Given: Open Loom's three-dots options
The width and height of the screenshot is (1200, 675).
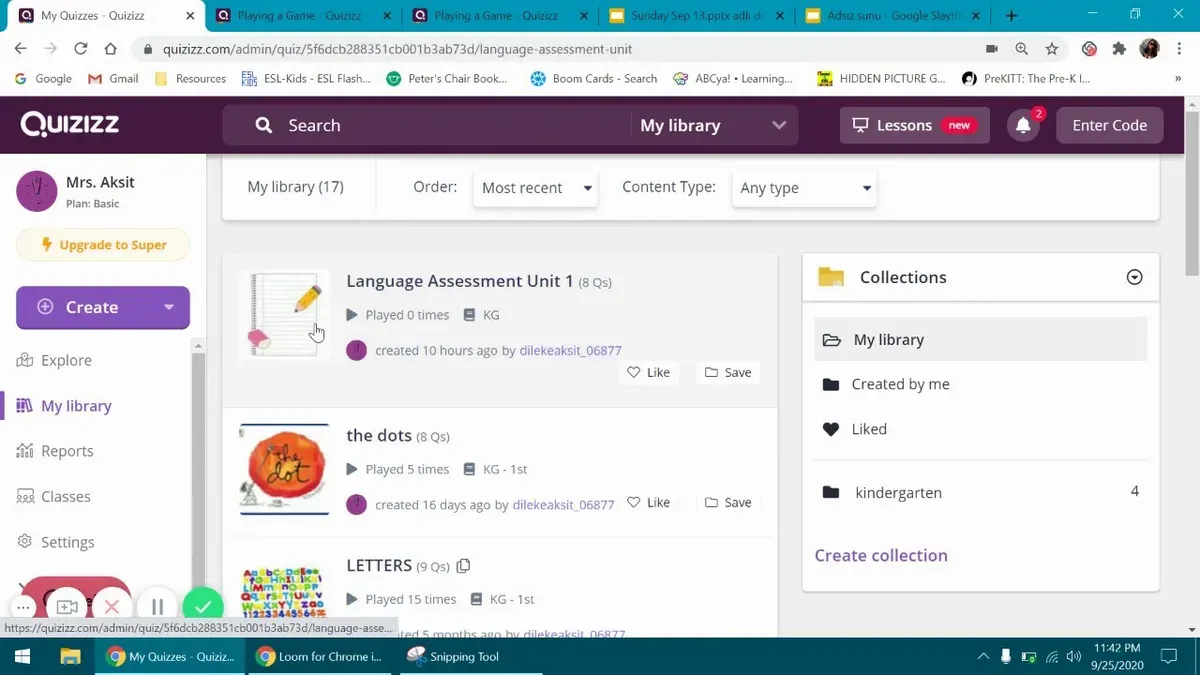Looking at the screenshot, I should 23,607.
